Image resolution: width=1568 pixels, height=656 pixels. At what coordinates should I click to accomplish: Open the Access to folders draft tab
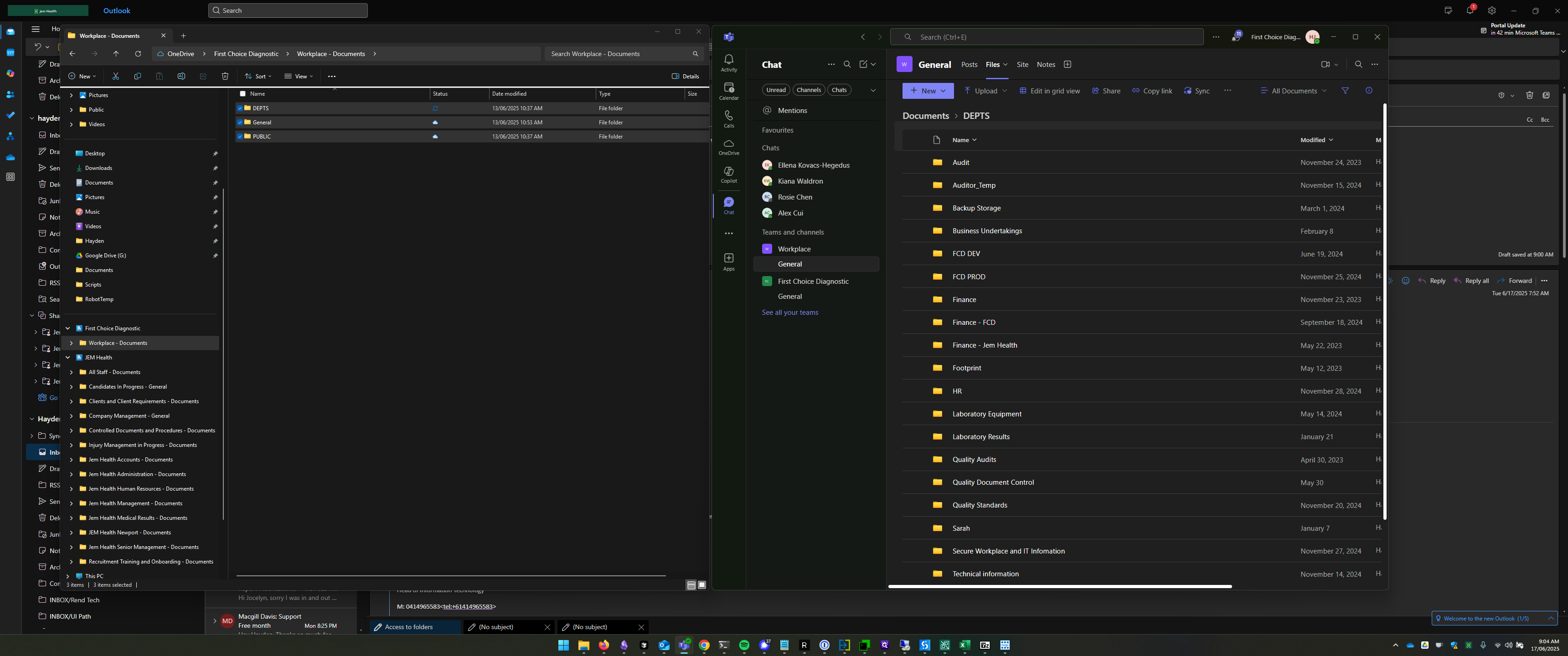pyautogui.click(x=414, y=627)
